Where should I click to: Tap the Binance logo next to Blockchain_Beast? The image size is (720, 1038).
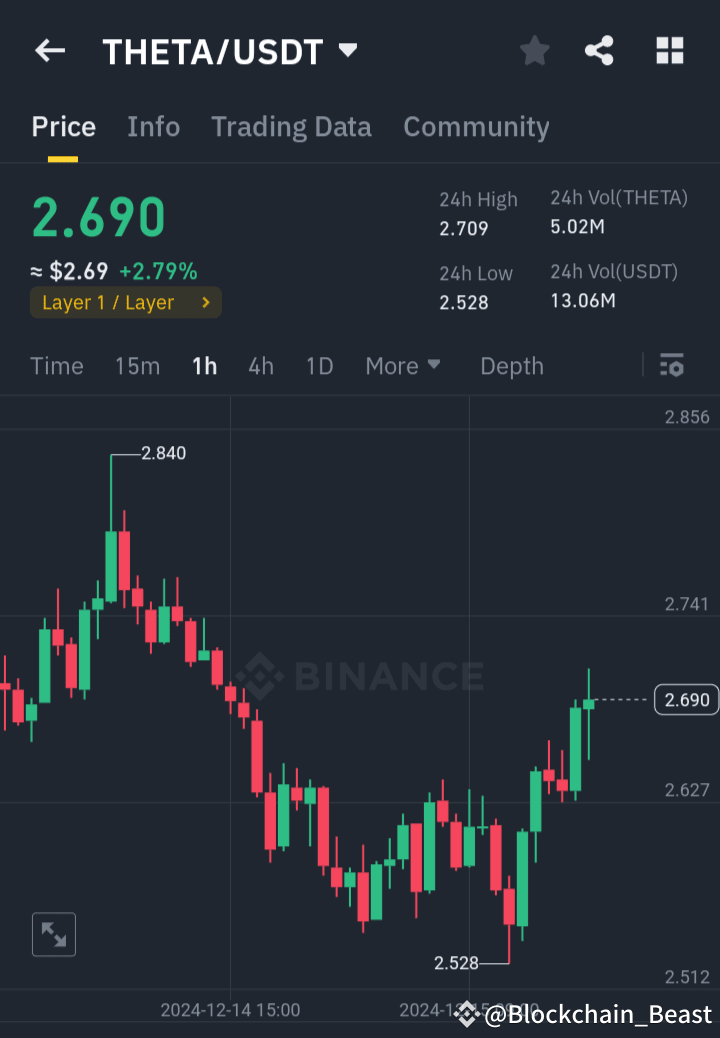(466, 1013)
